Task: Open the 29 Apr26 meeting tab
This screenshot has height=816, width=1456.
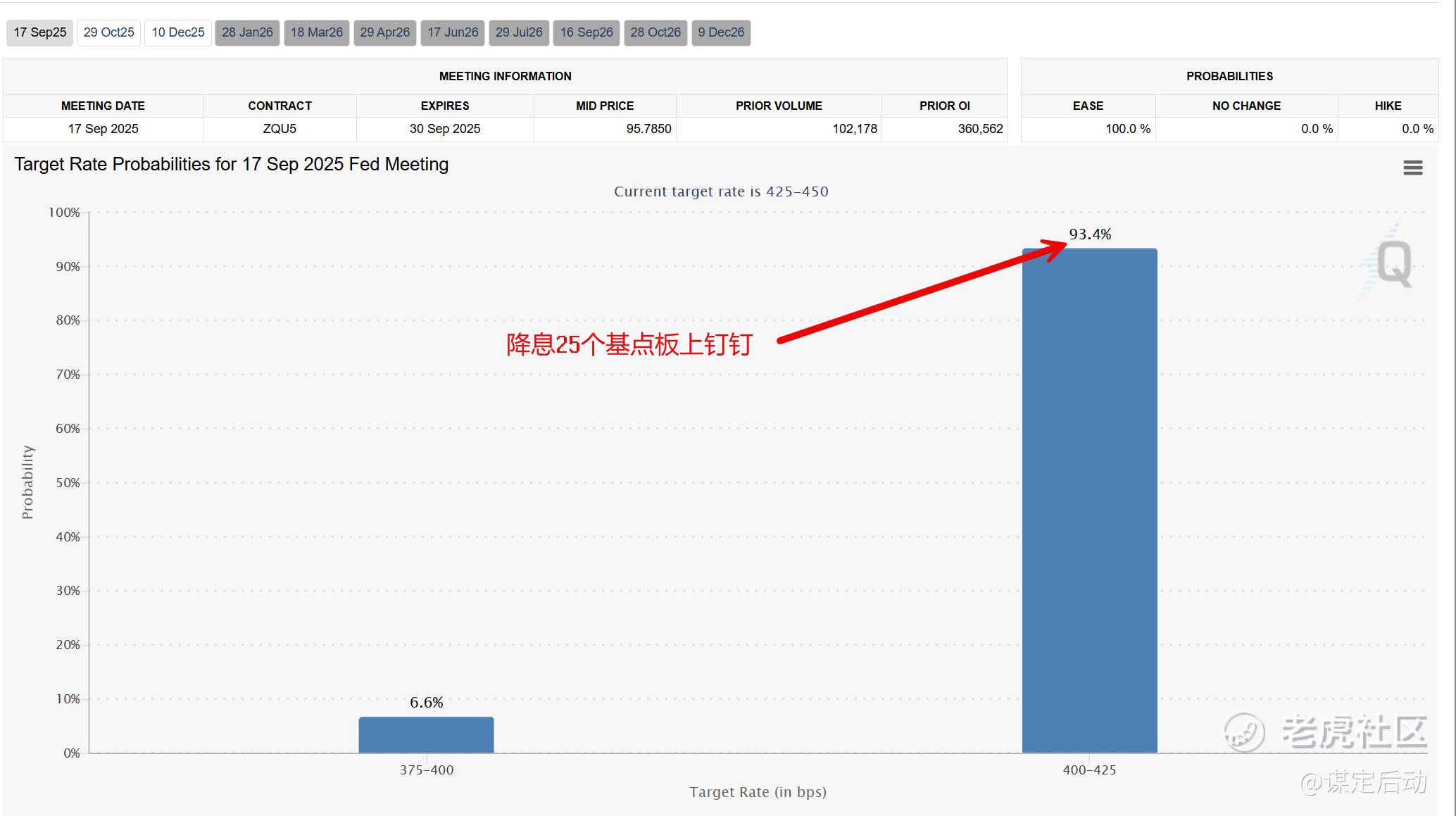Action: click(385, 32)
